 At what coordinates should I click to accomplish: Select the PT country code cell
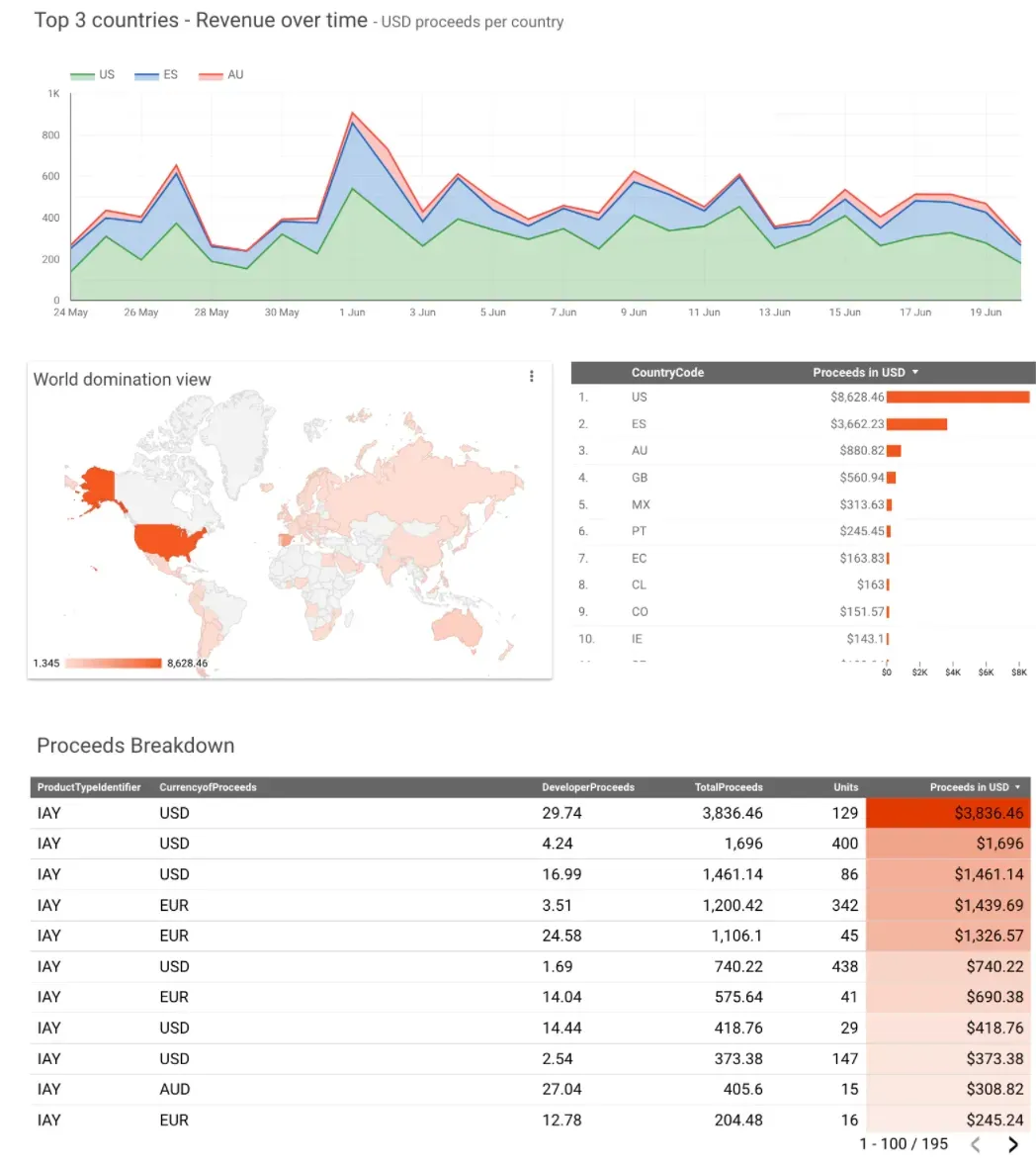(640, 531)
